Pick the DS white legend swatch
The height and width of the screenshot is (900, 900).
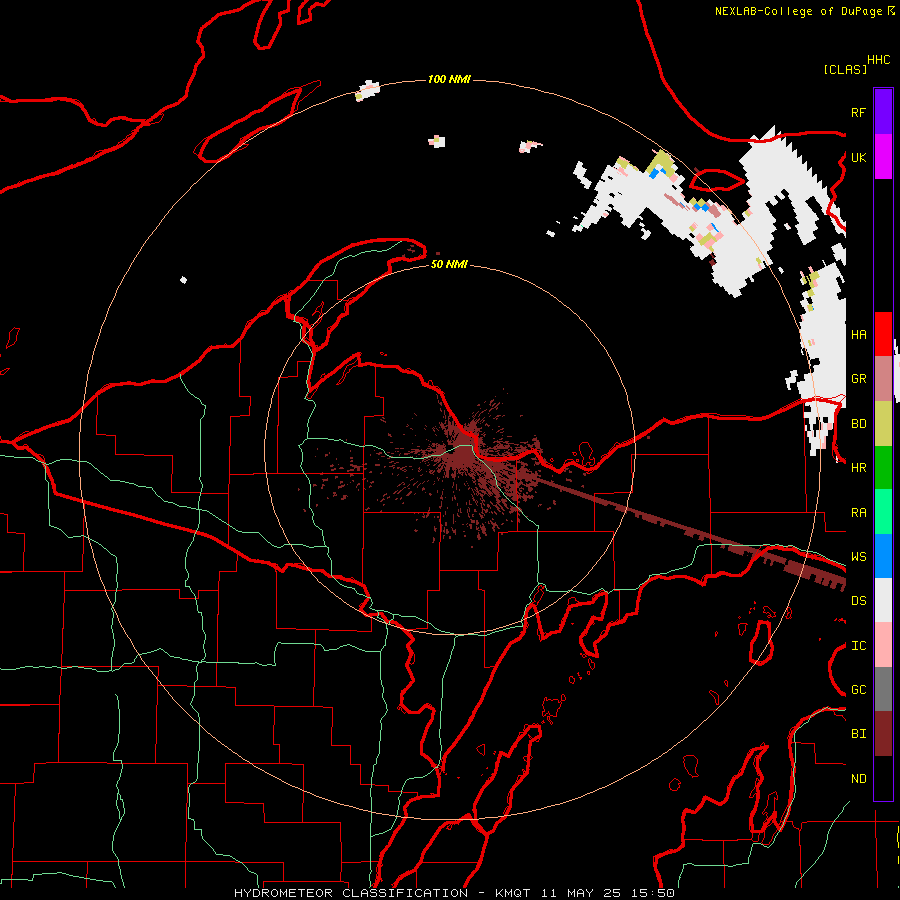coord(883,600)
